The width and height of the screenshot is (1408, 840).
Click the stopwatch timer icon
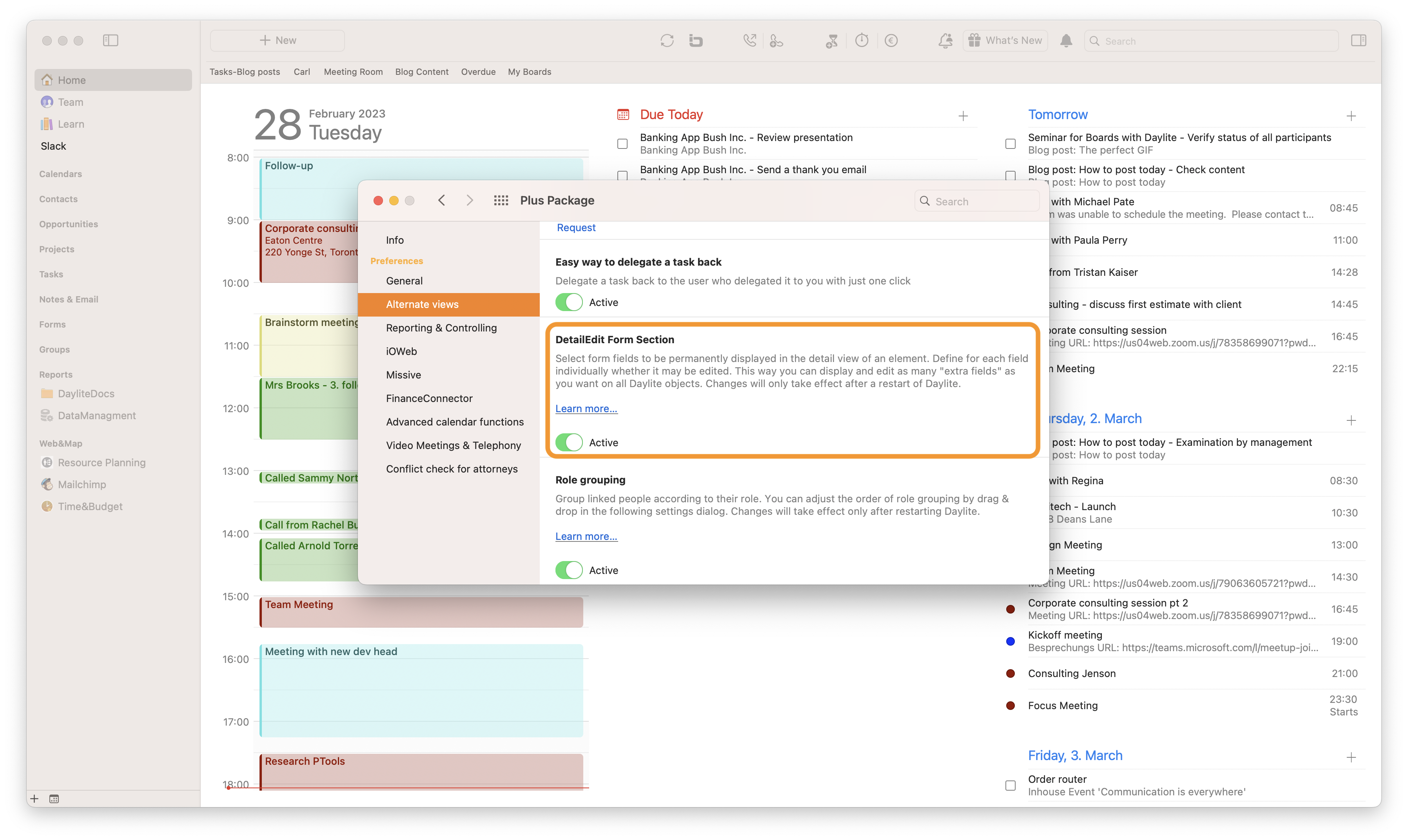(x=862, y=40)
